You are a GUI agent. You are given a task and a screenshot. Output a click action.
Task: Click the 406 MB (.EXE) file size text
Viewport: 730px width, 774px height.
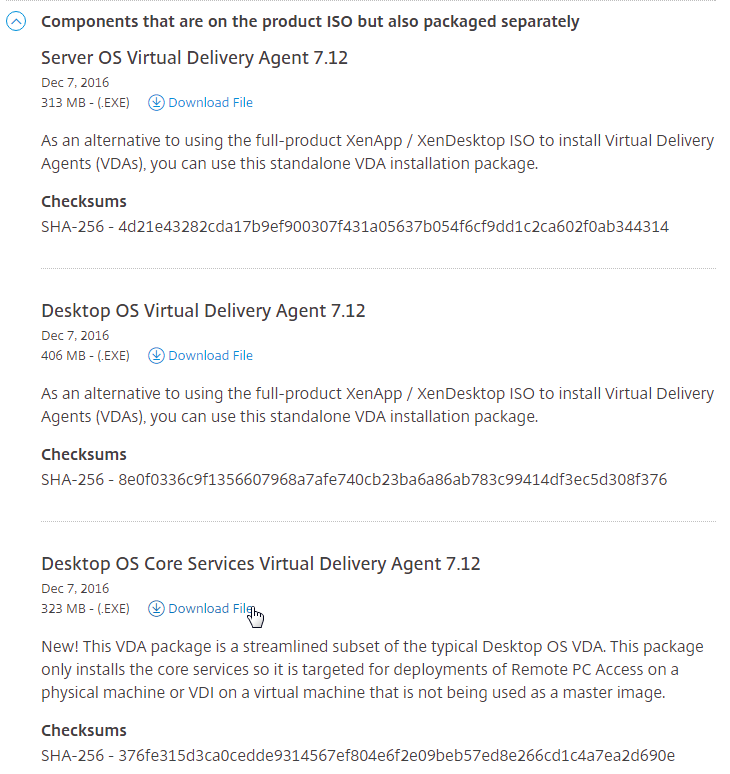click(x=85, y=356)
